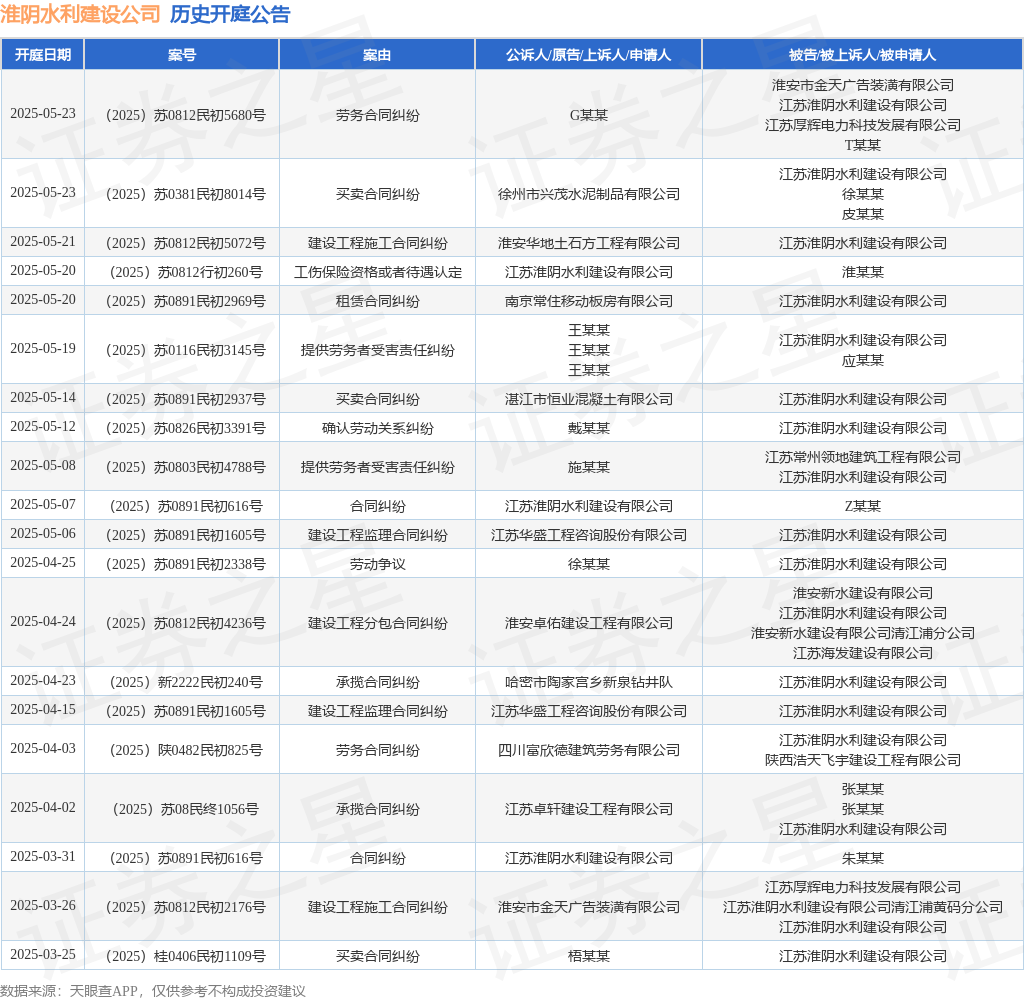Select plaintiff 徐州市兴茂水泥制品有限公司
Screen dimensions: 1024x1000
[588, 194]
